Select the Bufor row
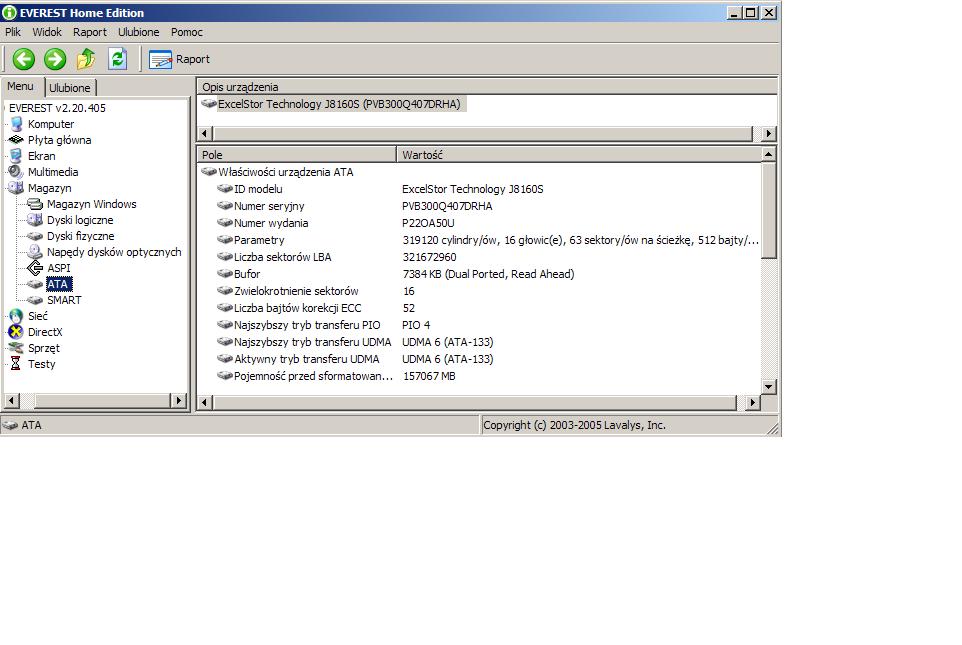The image size is (962, 645). point(479,274)
